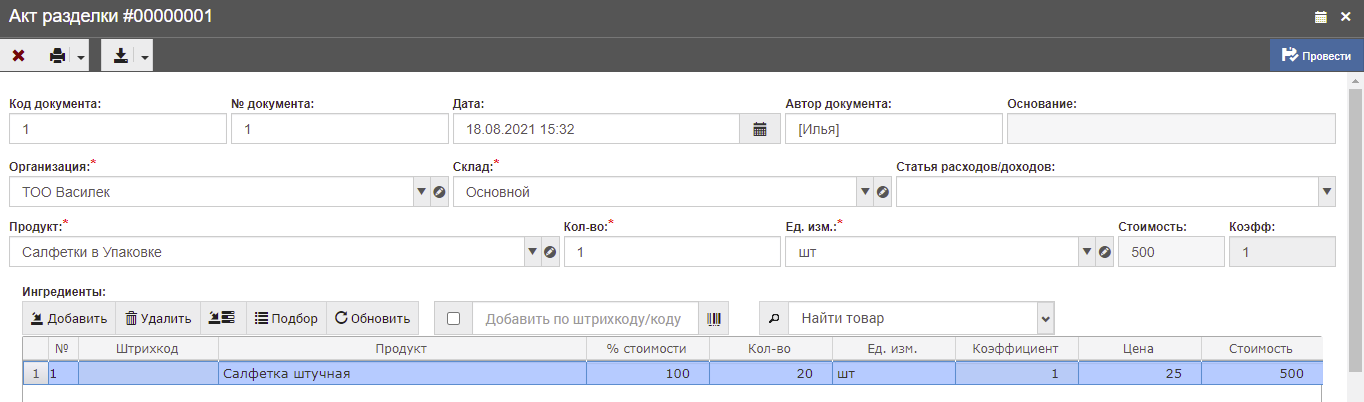This screenshot has width=1364, height=402.
Task: Click the № column header
Action: pos(63,348)
